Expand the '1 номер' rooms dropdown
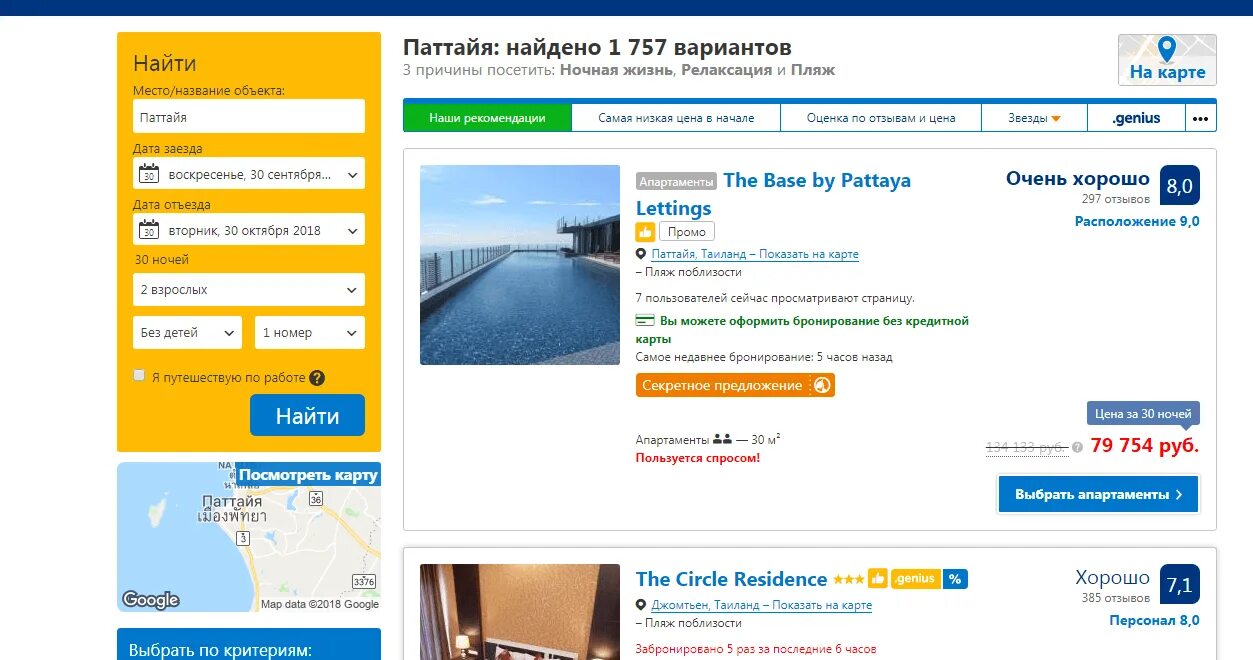The height and width of the screenshot is (660, 1253). pos(310,333)
